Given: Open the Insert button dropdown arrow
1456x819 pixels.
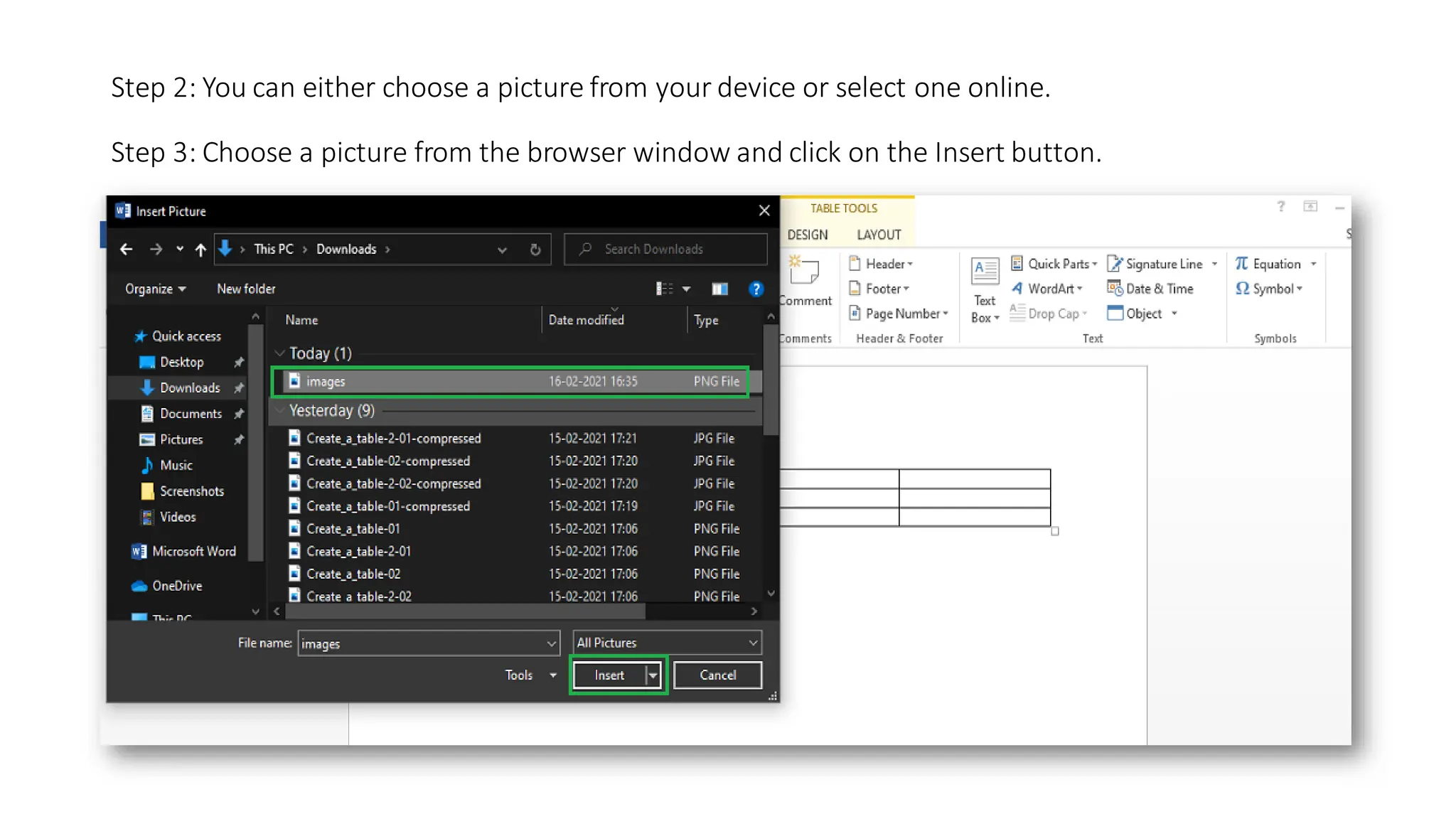Looking at the screenshot, I should [653, 675].
